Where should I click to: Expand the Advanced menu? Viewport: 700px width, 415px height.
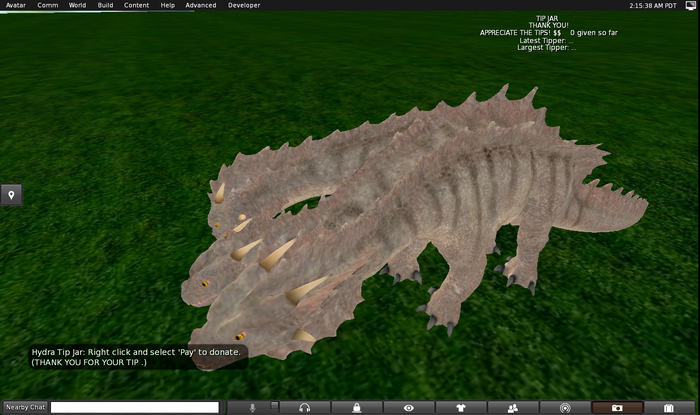pos(200,5)
